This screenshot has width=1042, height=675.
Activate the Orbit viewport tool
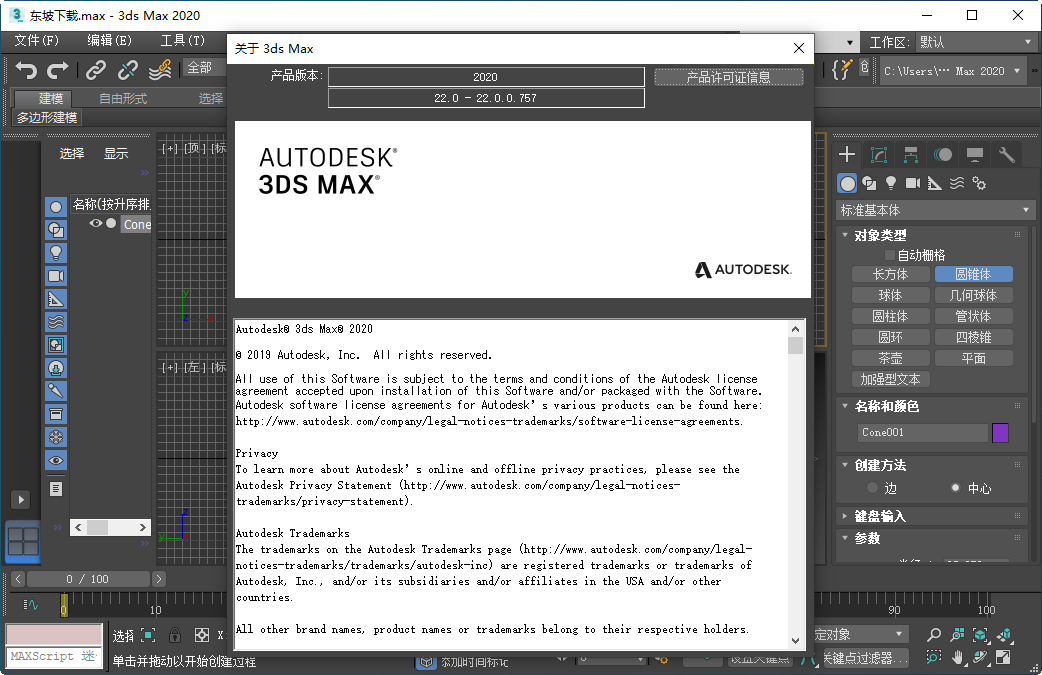pos(982,658)
